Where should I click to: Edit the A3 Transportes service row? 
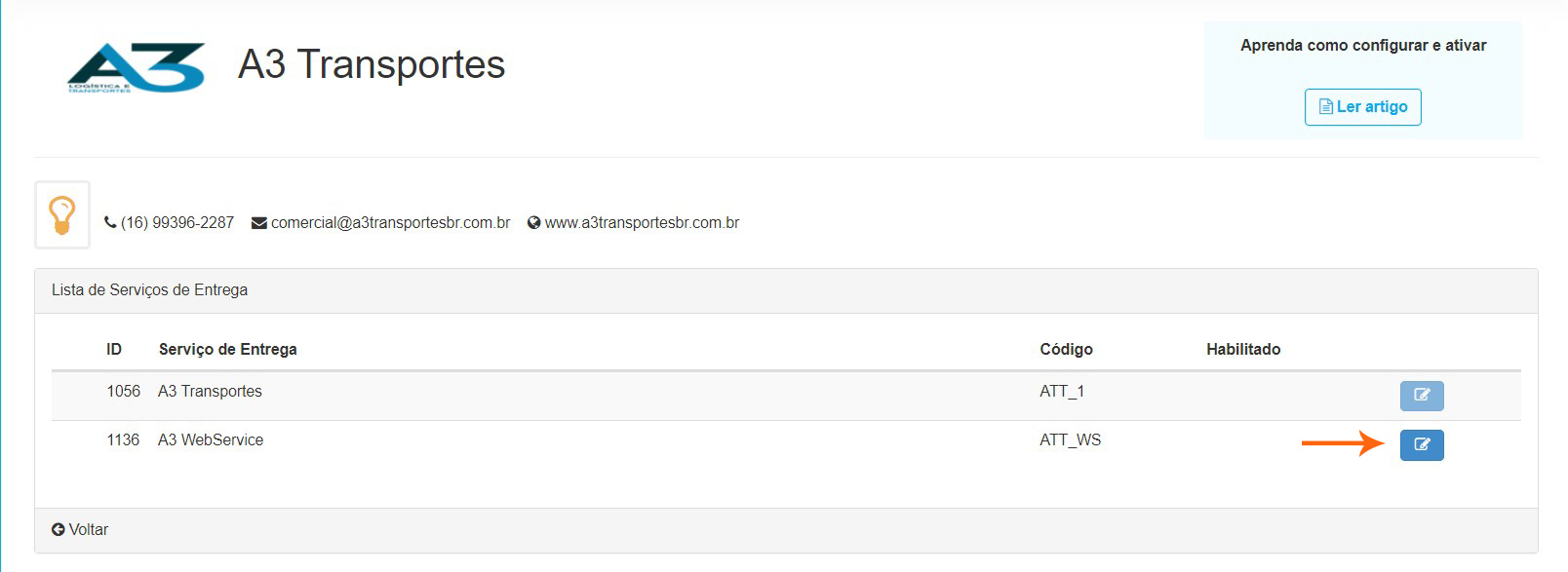pyautogui.click(x=1422, y=396)
